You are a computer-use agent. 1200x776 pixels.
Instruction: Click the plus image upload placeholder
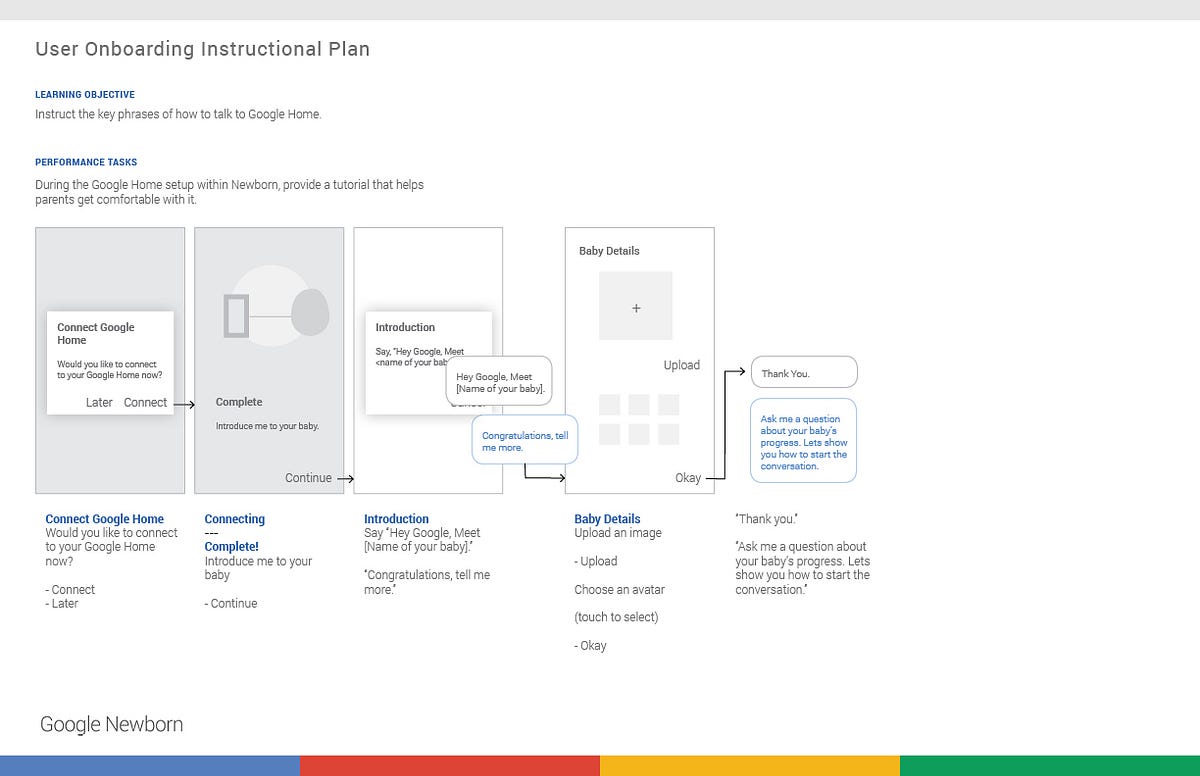(636, 305)
